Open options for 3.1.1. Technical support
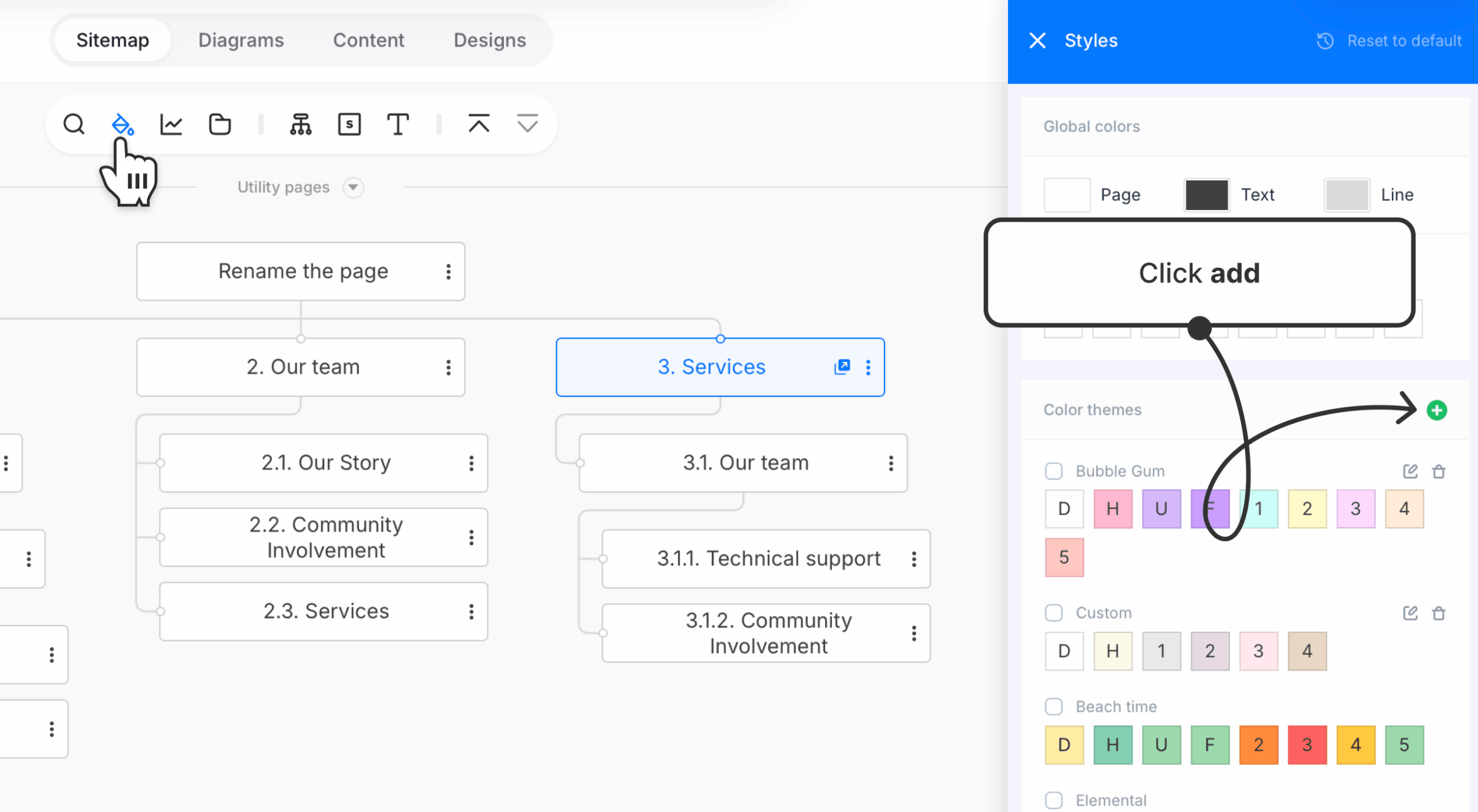 [914, 559]
